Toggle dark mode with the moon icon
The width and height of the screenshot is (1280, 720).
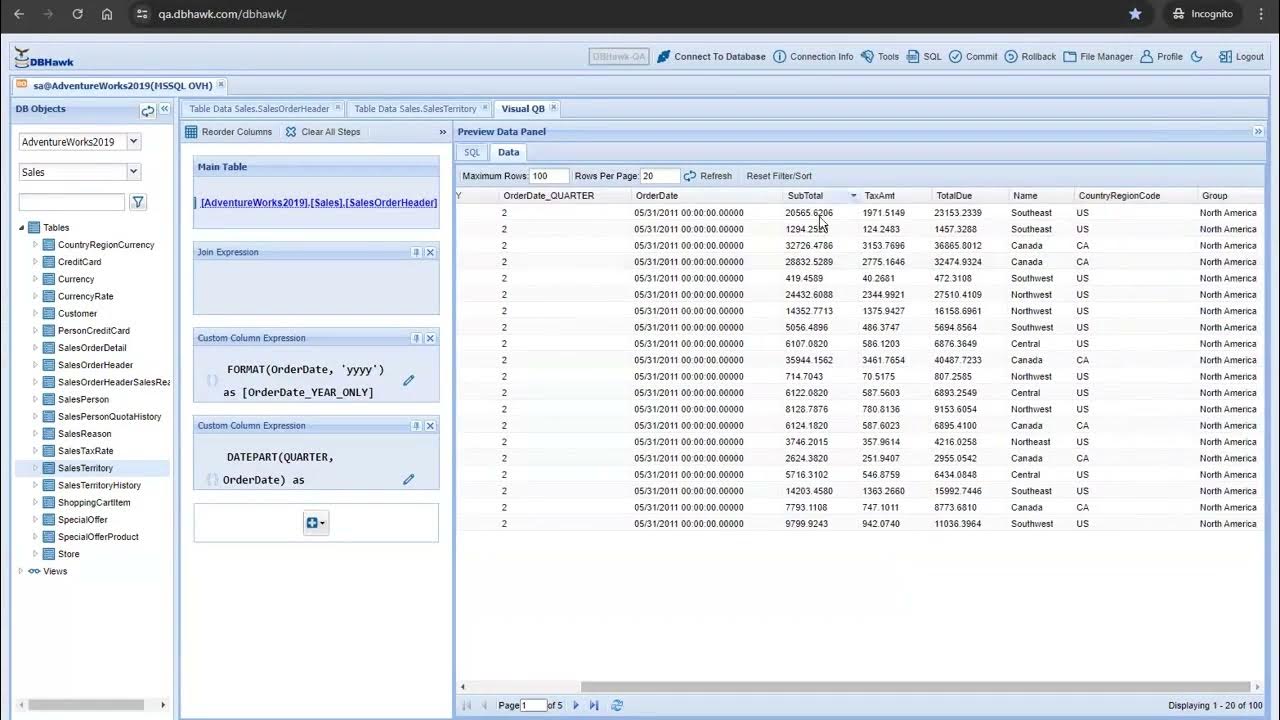(x=1196, y=57)
